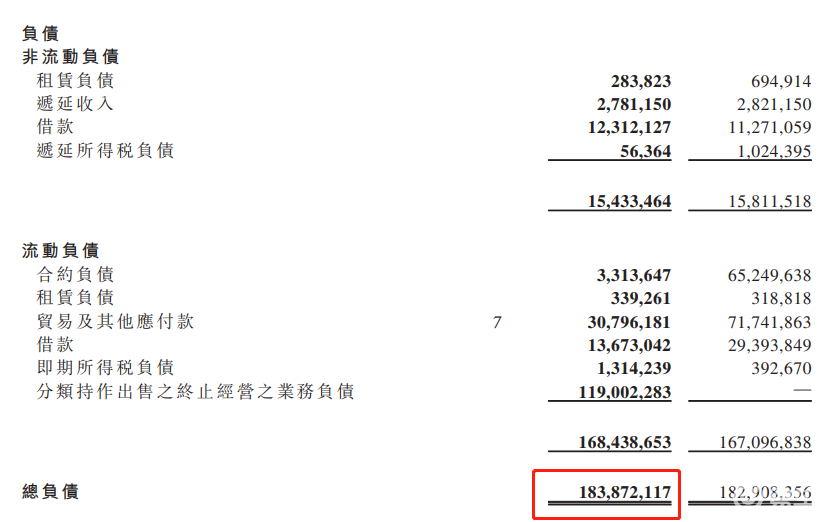Select the non-current borrowings value 12,312,127
The height and width of the screenshot is (522, 827).
(x=629, y=127)
